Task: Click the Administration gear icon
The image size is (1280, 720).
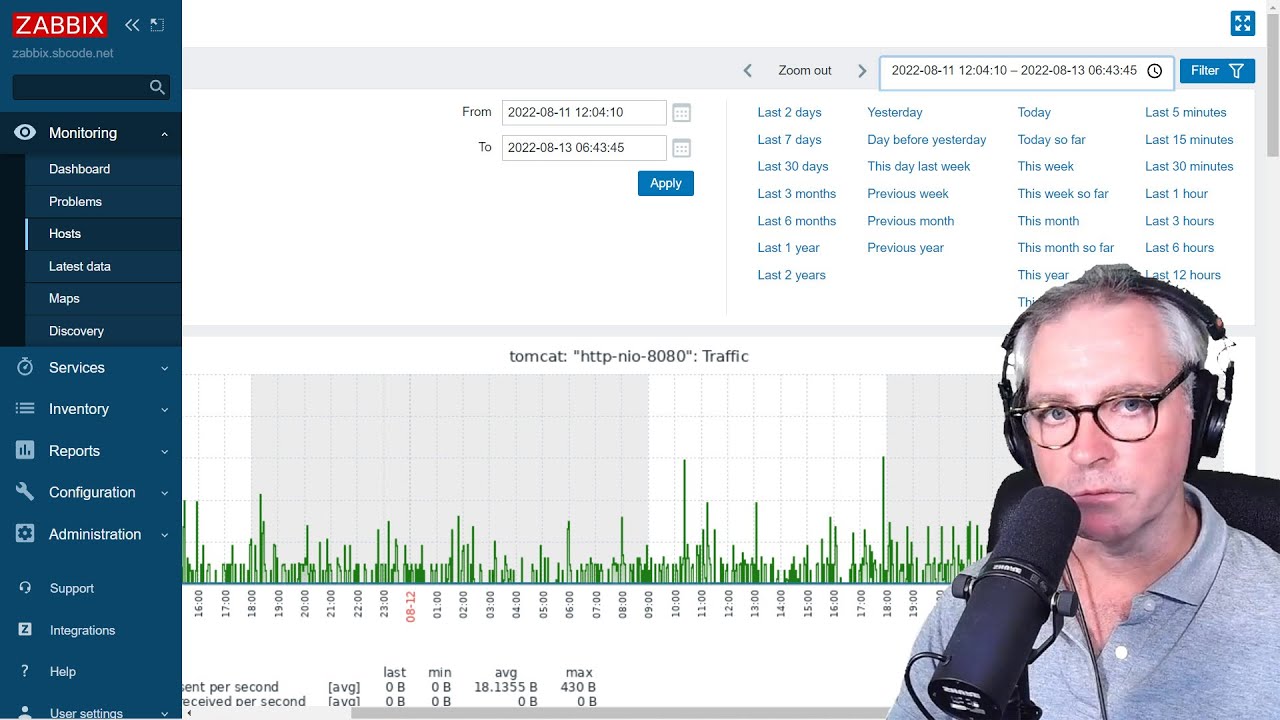Action: tap(25, 534)
